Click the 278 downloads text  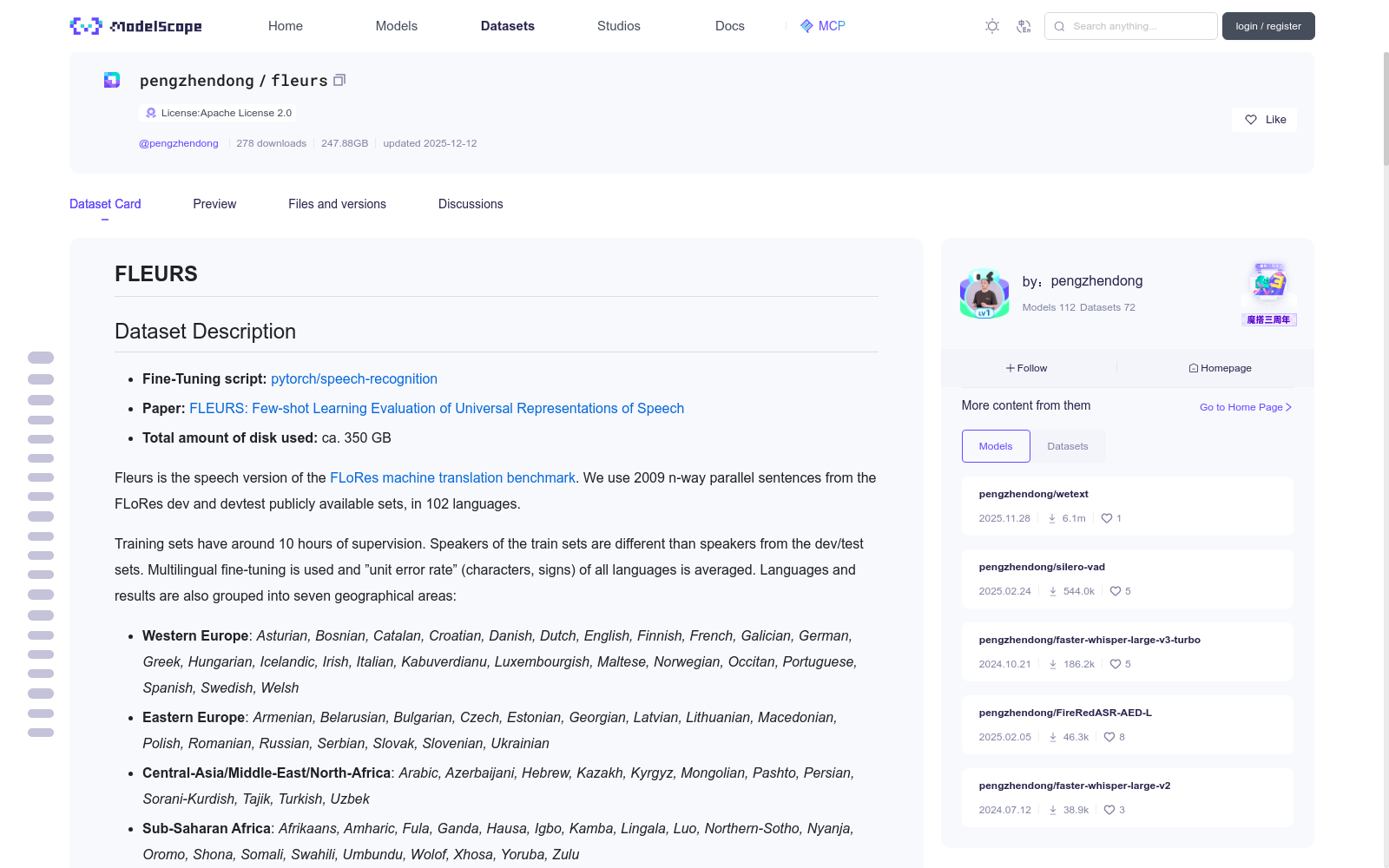tap(271, 143)
